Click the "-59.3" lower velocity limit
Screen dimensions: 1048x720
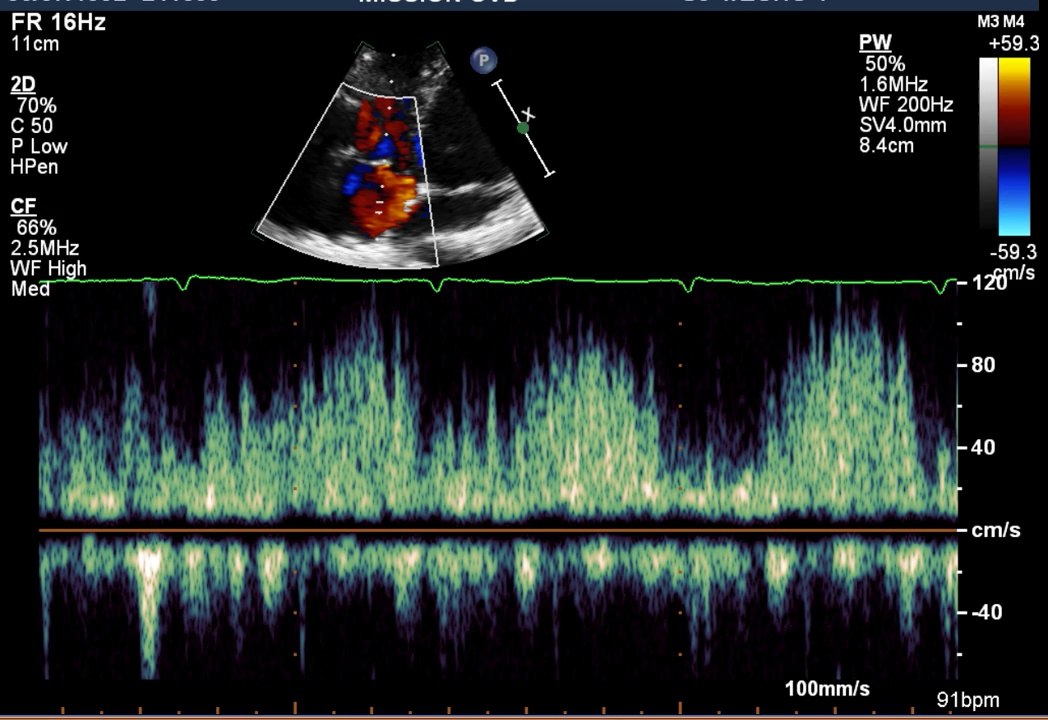click(x=1014, y=252)
